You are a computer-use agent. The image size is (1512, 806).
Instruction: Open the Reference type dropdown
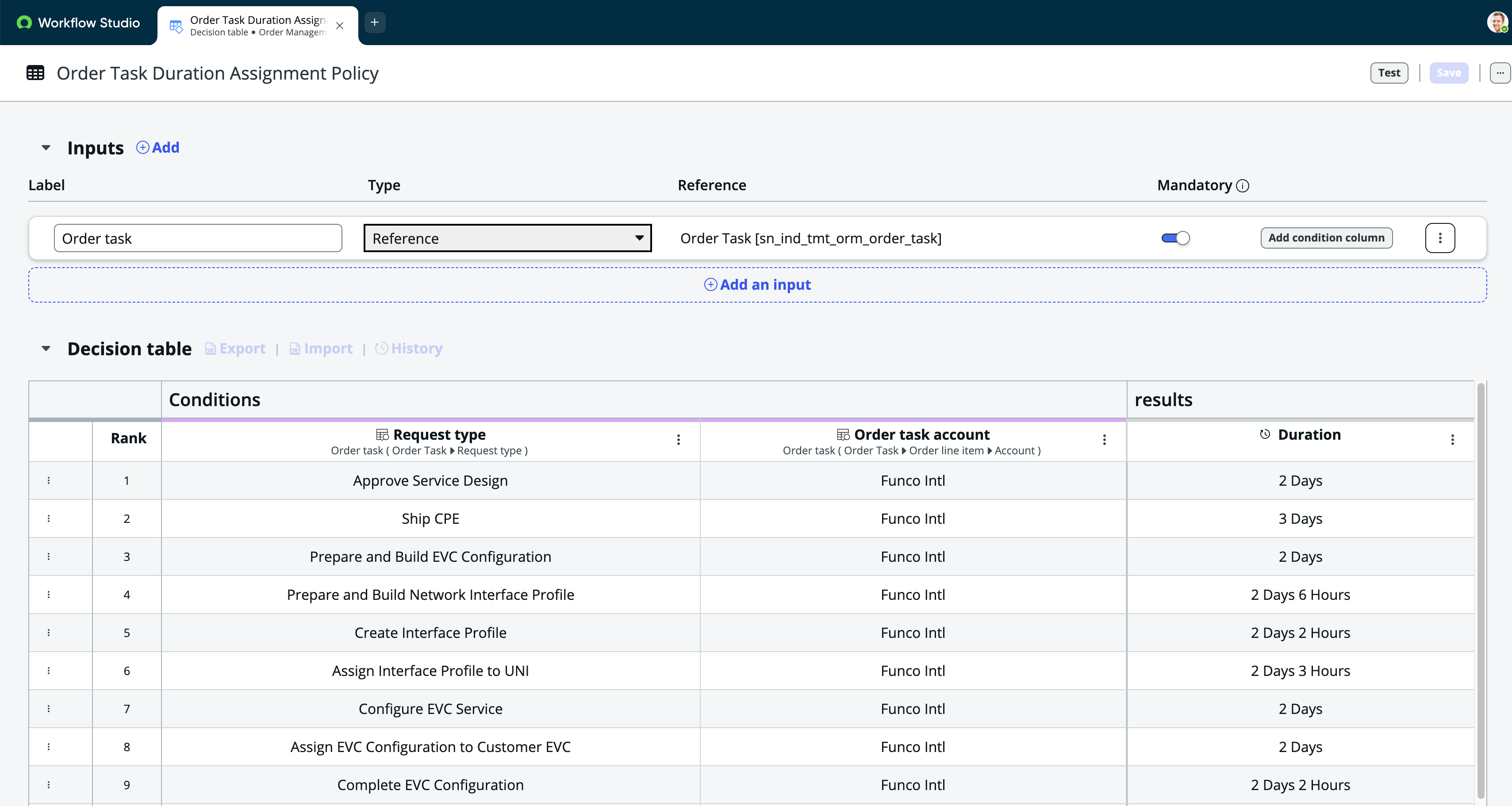(507, 238)
